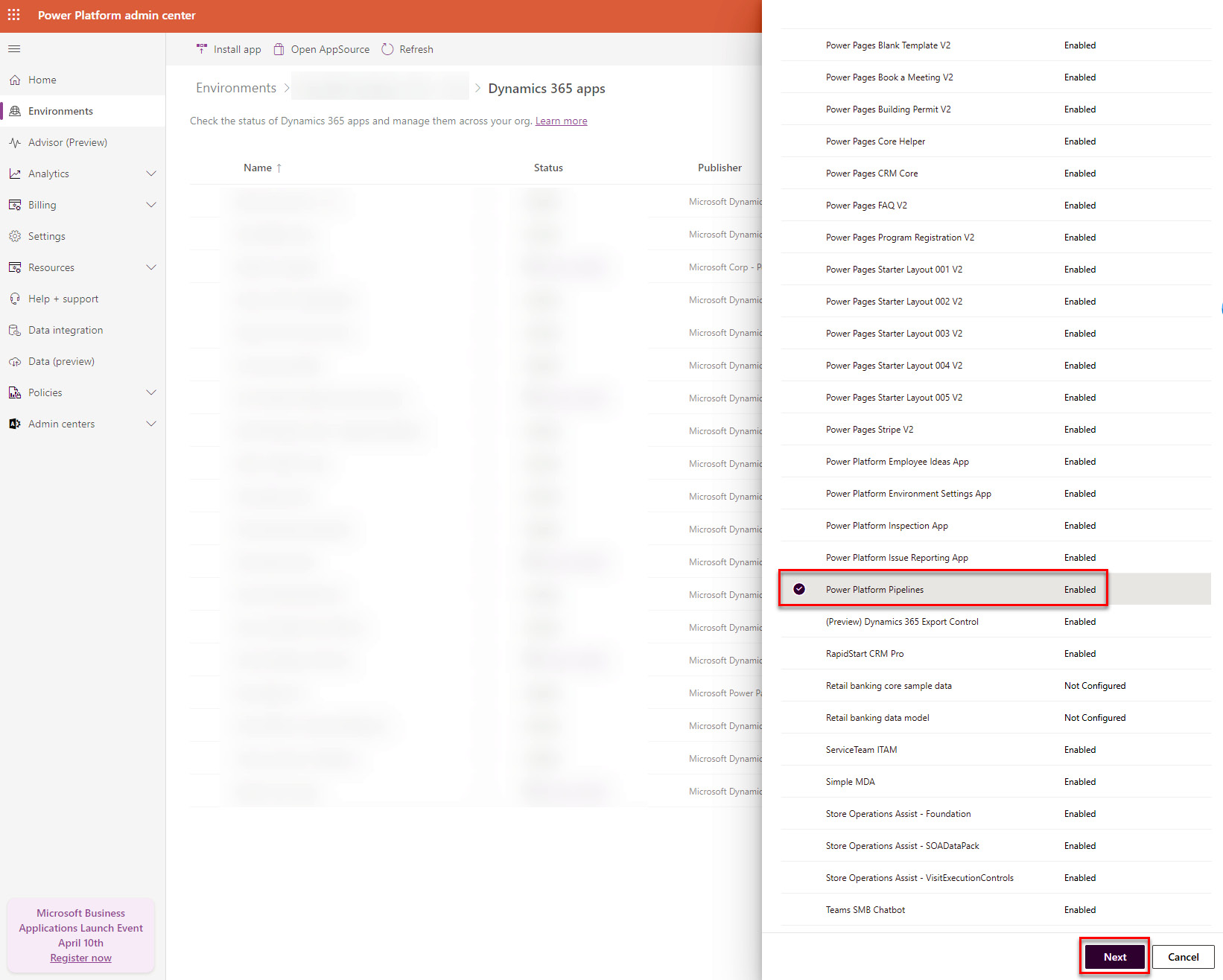Screen dimensions: 1223x980
Task: Click the Resources icon in sidebar
Action: tap(15, 267)
